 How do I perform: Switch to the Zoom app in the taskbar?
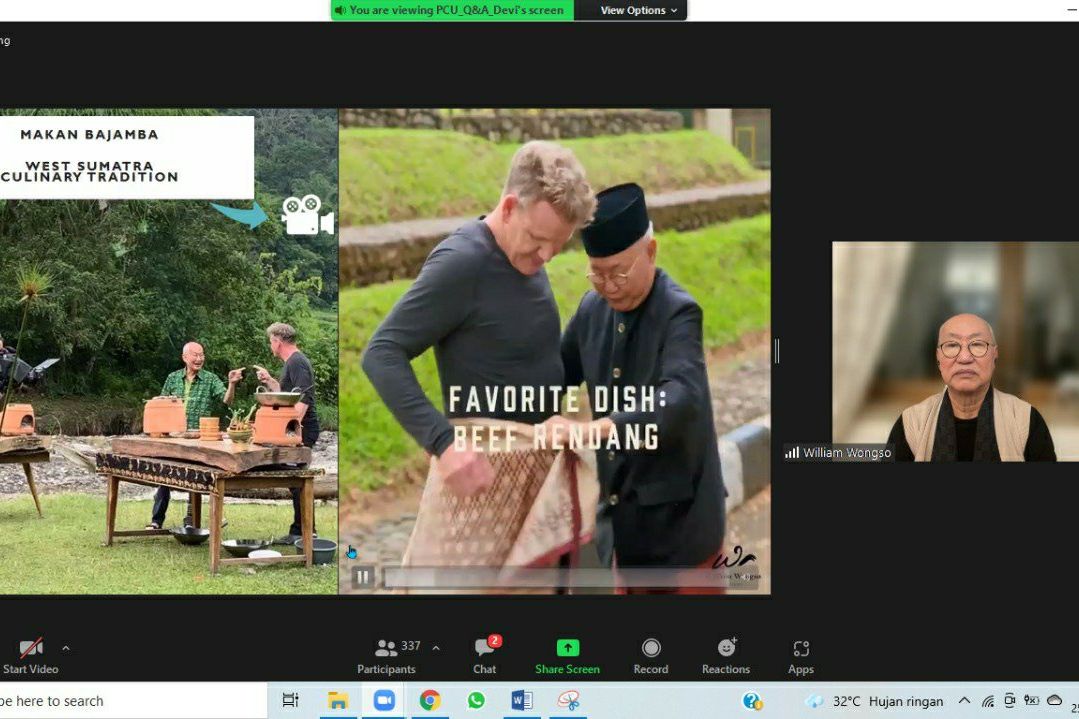point(383,700)
